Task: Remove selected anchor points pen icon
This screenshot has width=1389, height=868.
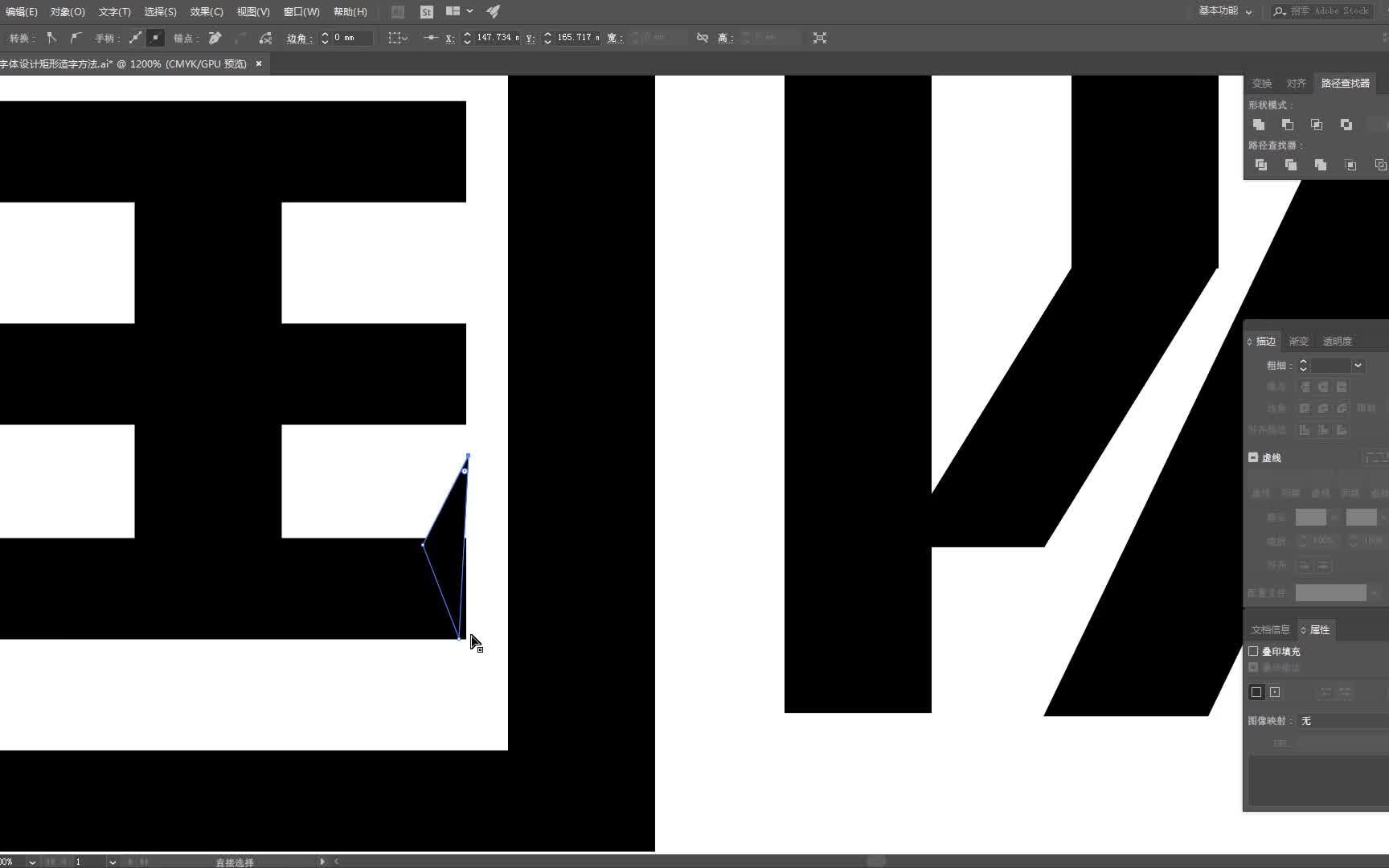Action: 215,38
